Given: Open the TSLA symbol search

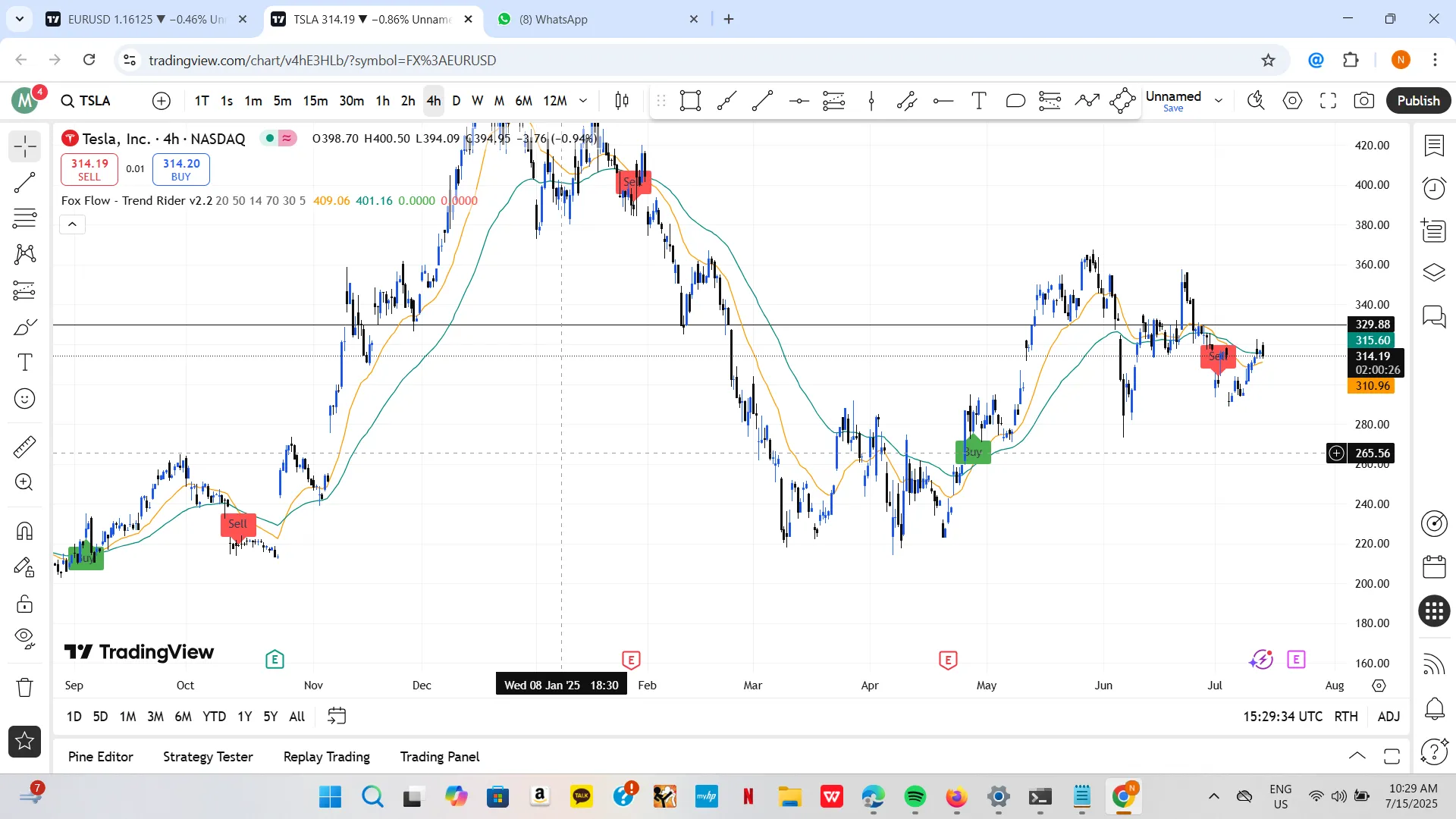Looking at the screenshot, I should tap(86, 101).
